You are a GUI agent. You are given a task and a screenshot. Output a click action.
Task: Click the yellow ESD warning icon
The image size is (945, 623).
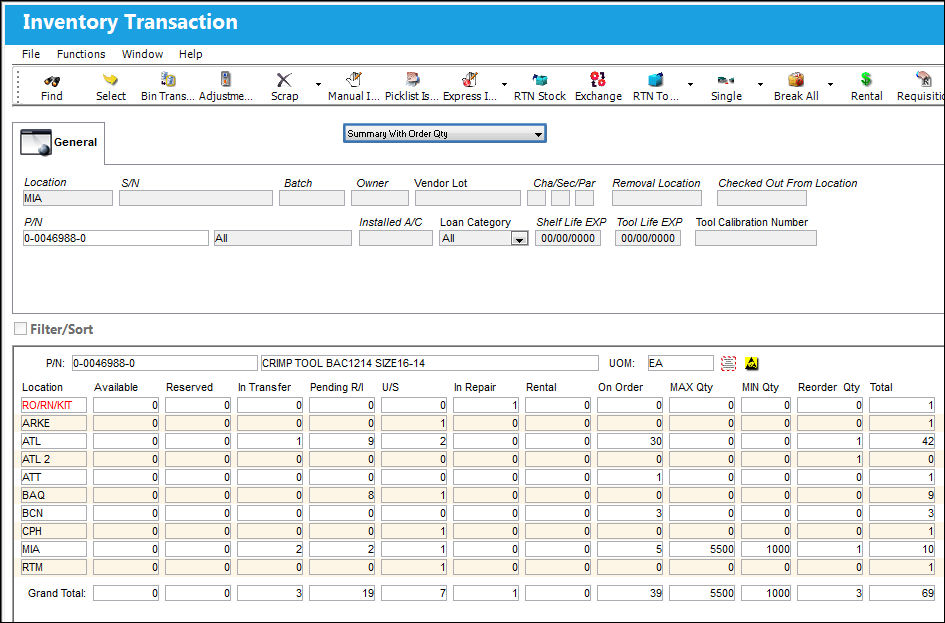pos(752,363)
